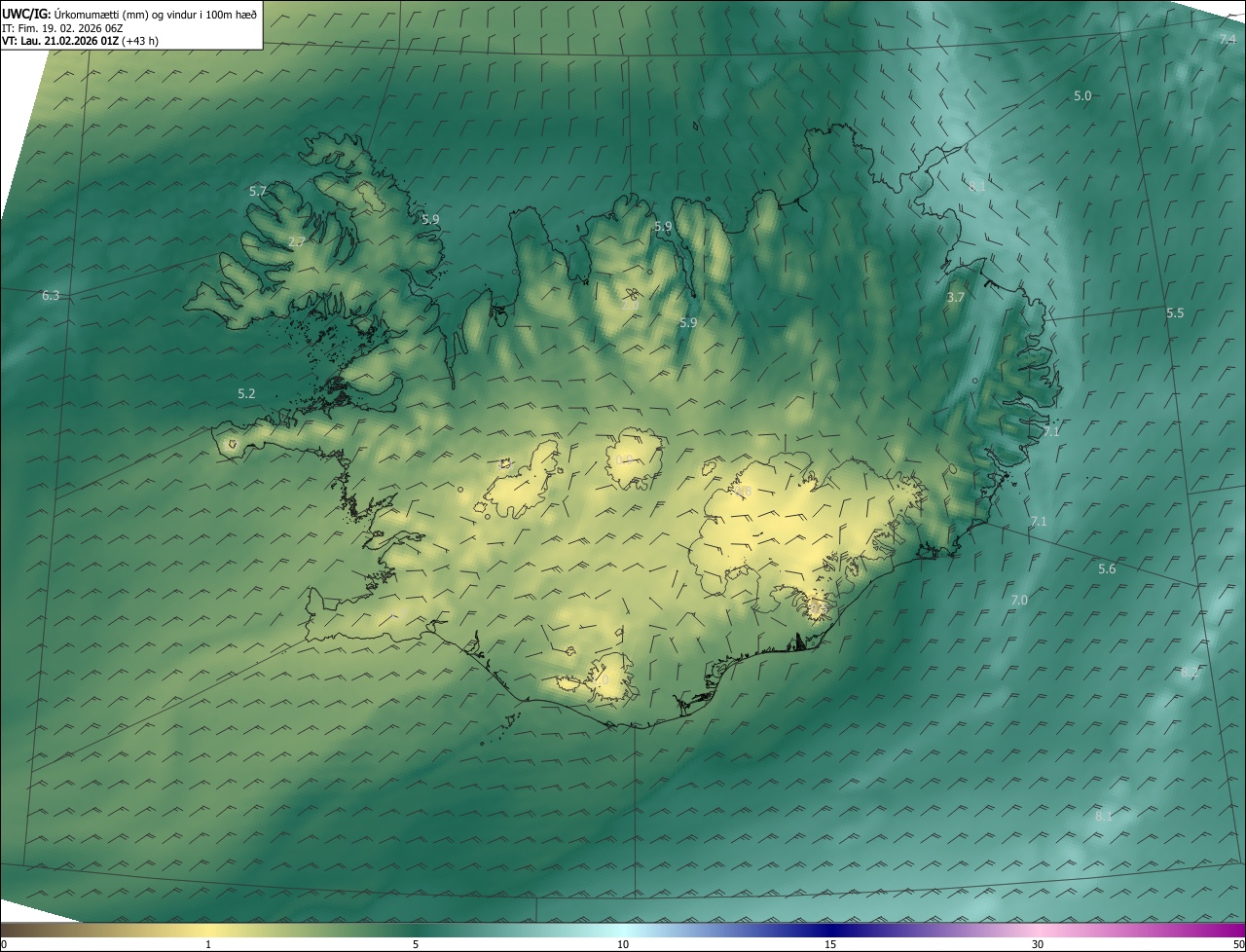
Task: Click the '0.8' value on the large glacier
Action: (x=742, y=493)
